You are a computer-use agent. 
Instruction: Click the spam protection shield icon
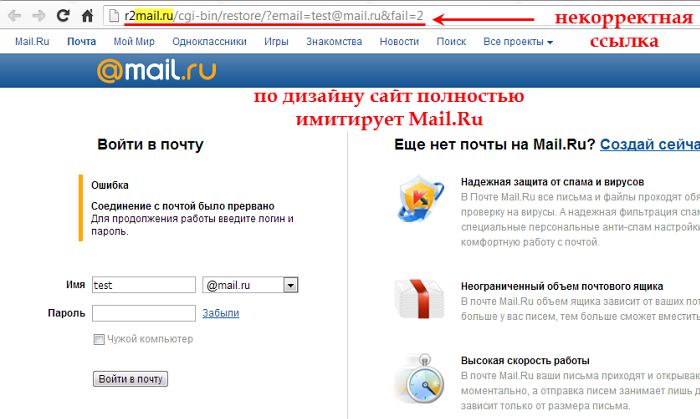420,199
